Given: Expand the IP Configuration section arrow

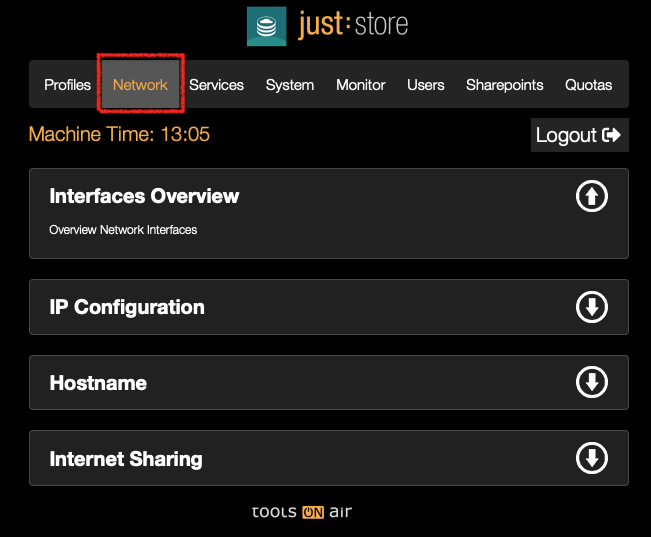Looking at the screenshot, I should point(592,307).
